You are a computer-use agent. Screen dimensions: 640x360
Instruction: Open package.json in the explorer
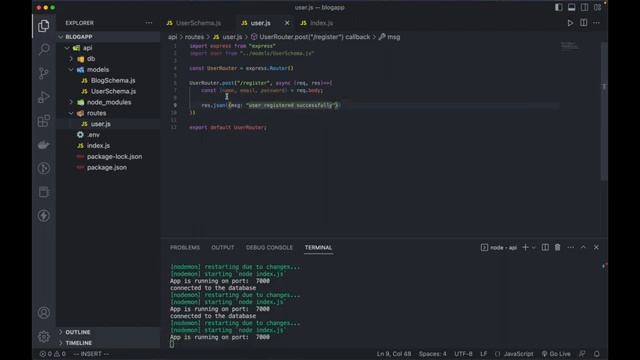pyautogui.click(x=108, y=167)
